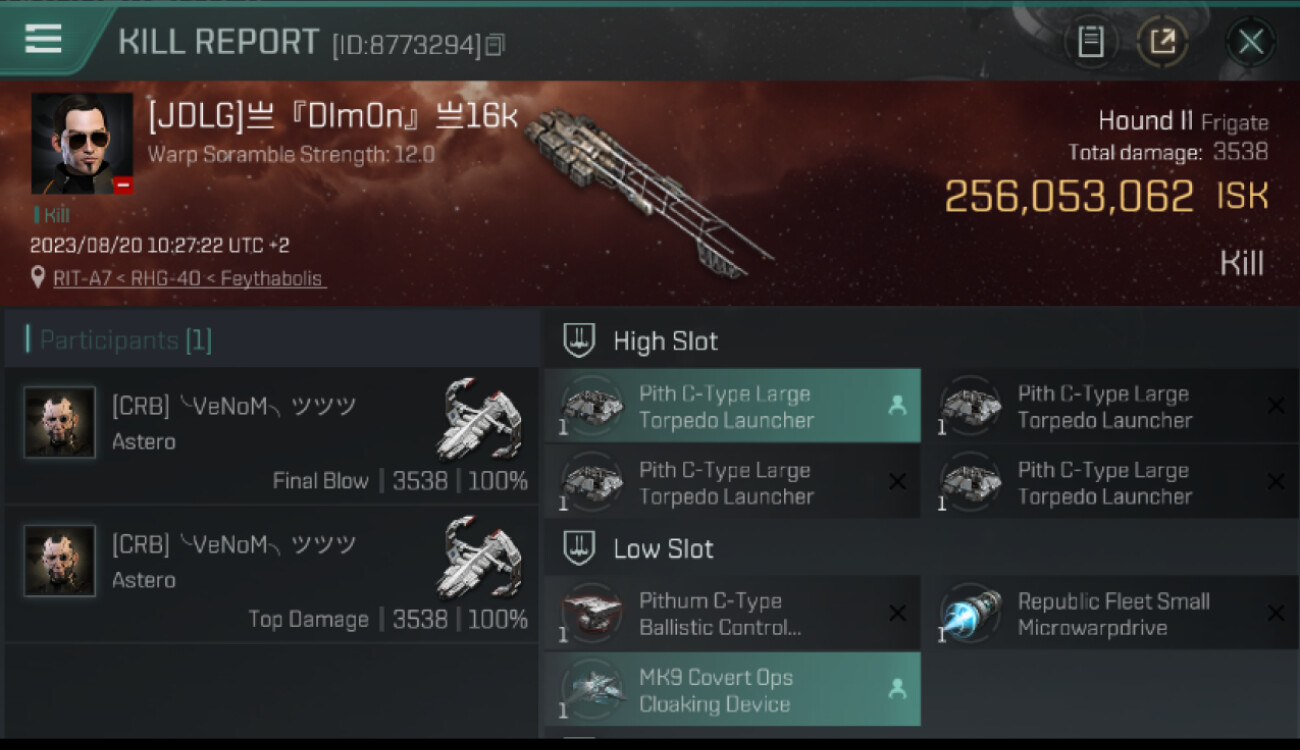Copy the kill report ID icon
1300x750 pixels.
pos(495,44)
